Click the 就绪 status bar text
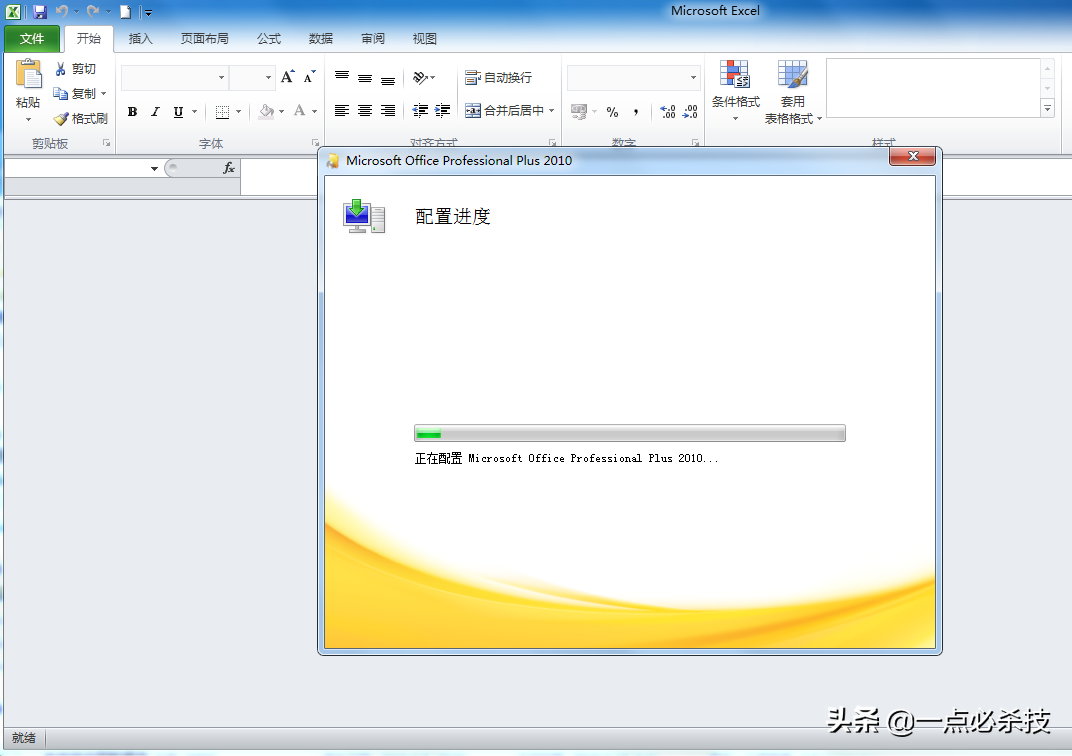 pos(24,738)
